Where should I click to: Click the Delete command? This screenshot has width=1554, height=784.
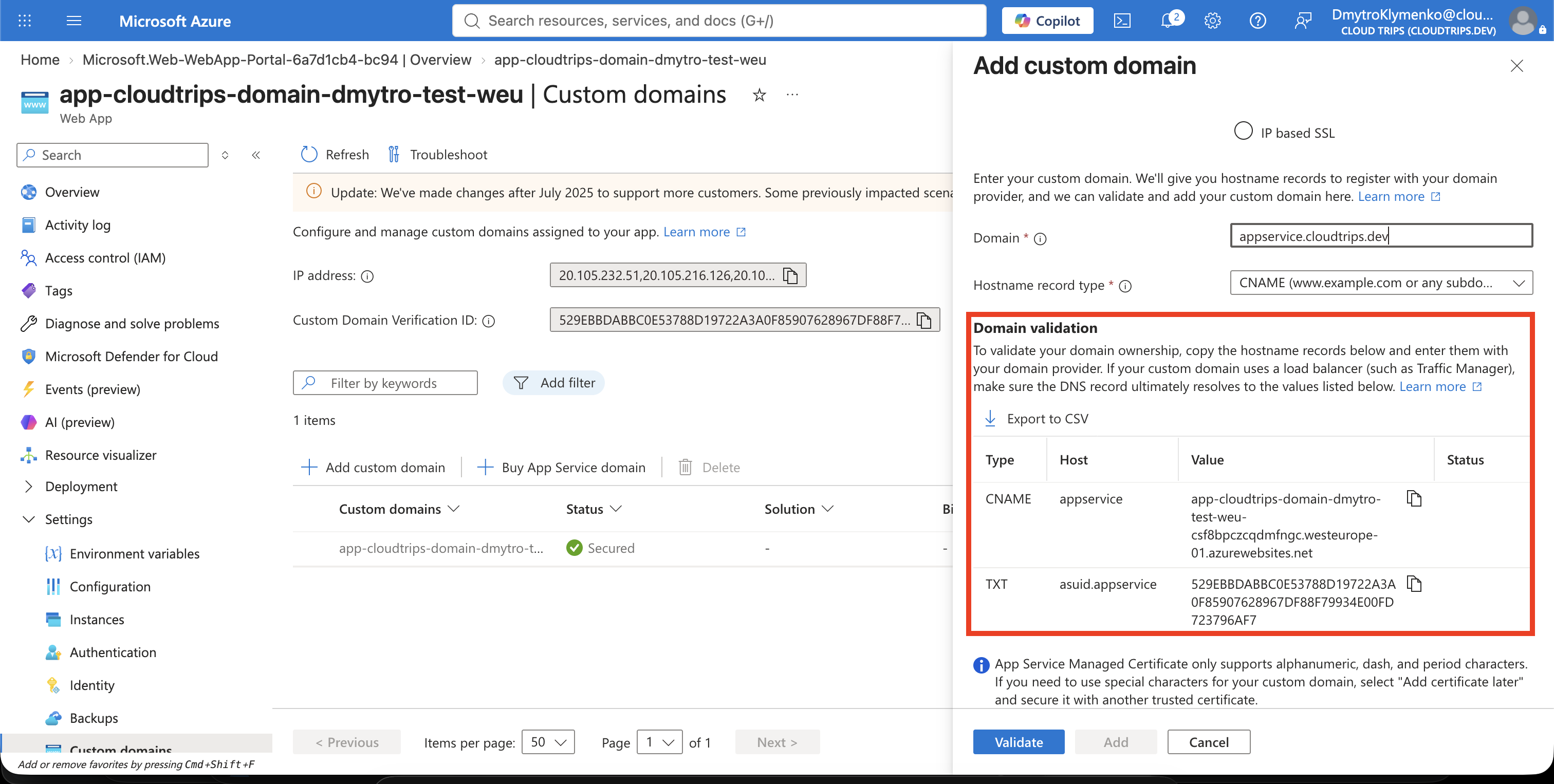(x=710, y=468)
